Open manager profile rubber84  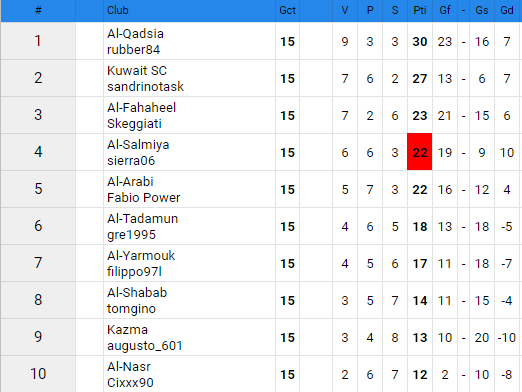(x=133, y=50)
